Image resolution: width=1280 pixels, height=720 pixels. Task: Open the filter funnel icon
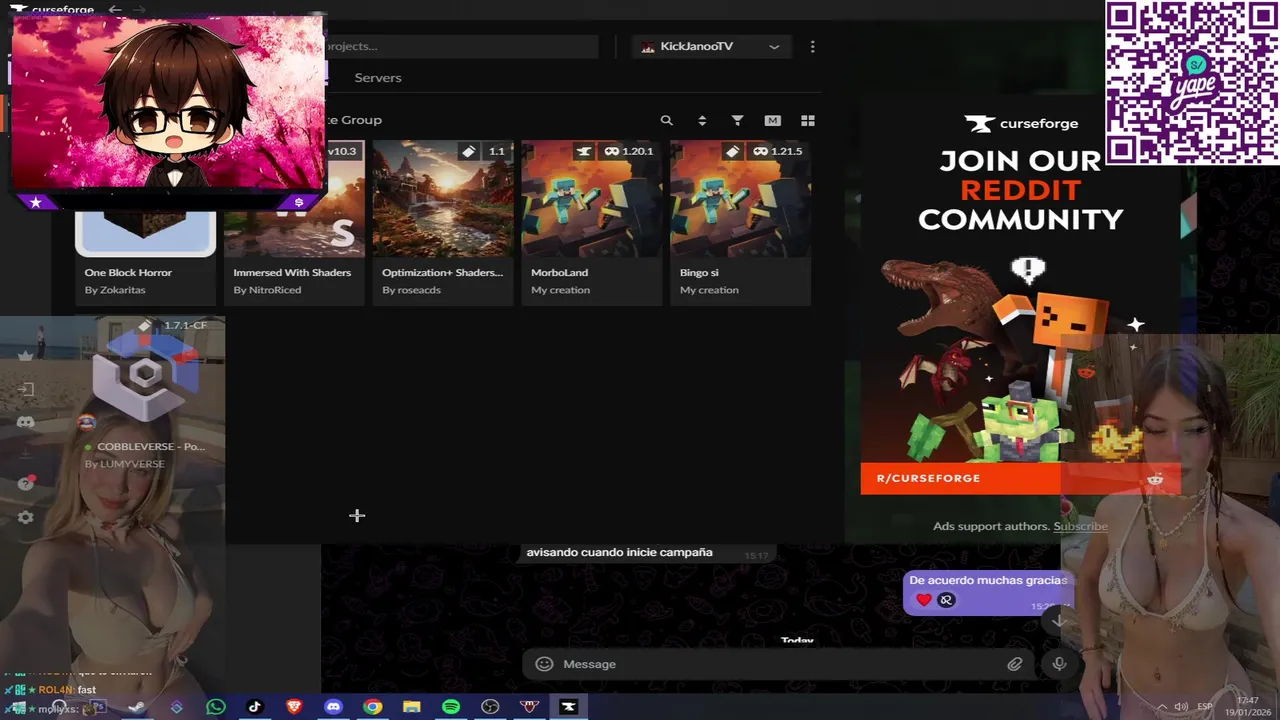point(737,120)
